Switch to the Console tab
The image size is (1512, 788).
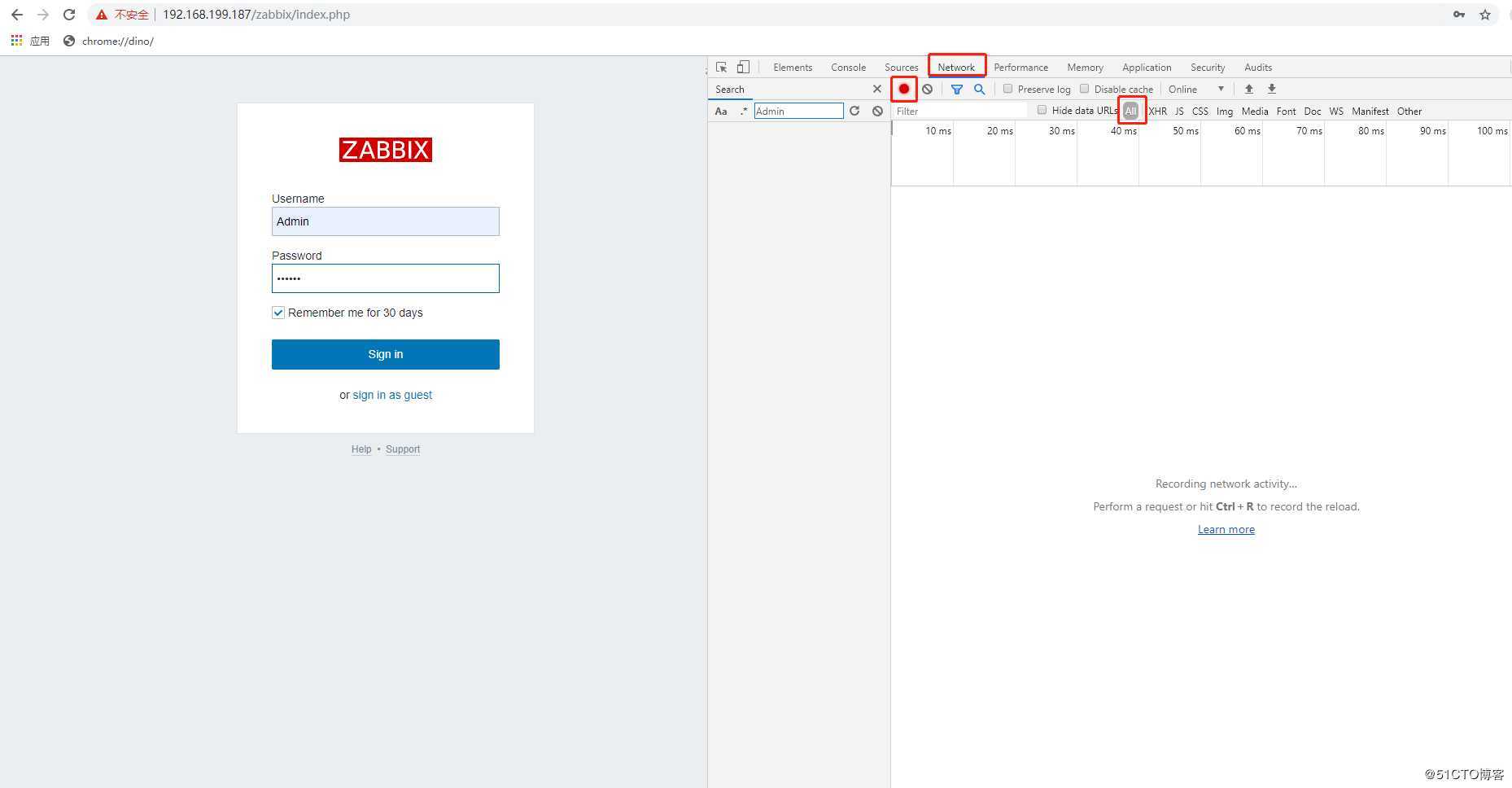(848, 68)
